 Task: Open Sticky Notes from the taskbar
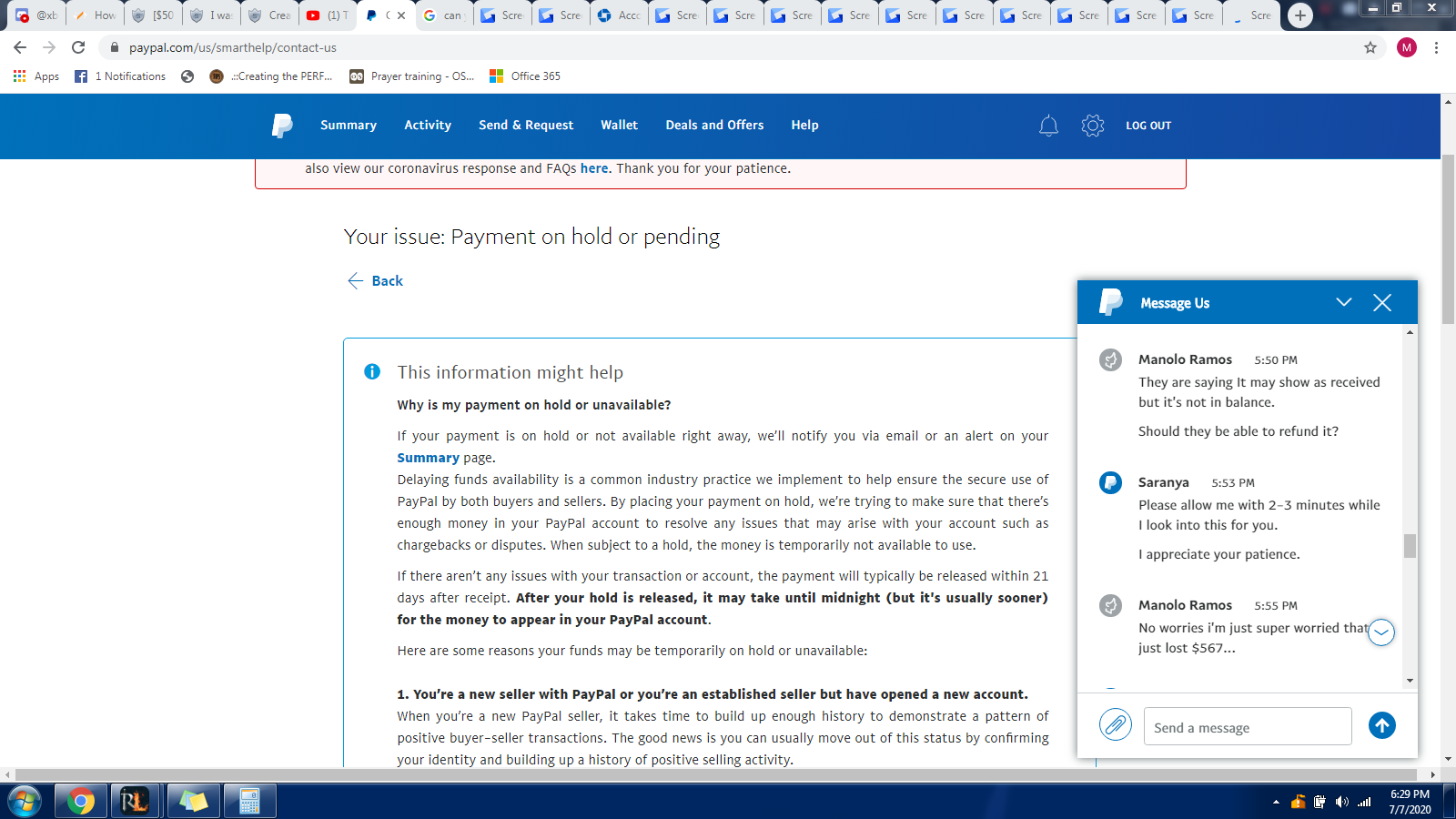(193, 801)
